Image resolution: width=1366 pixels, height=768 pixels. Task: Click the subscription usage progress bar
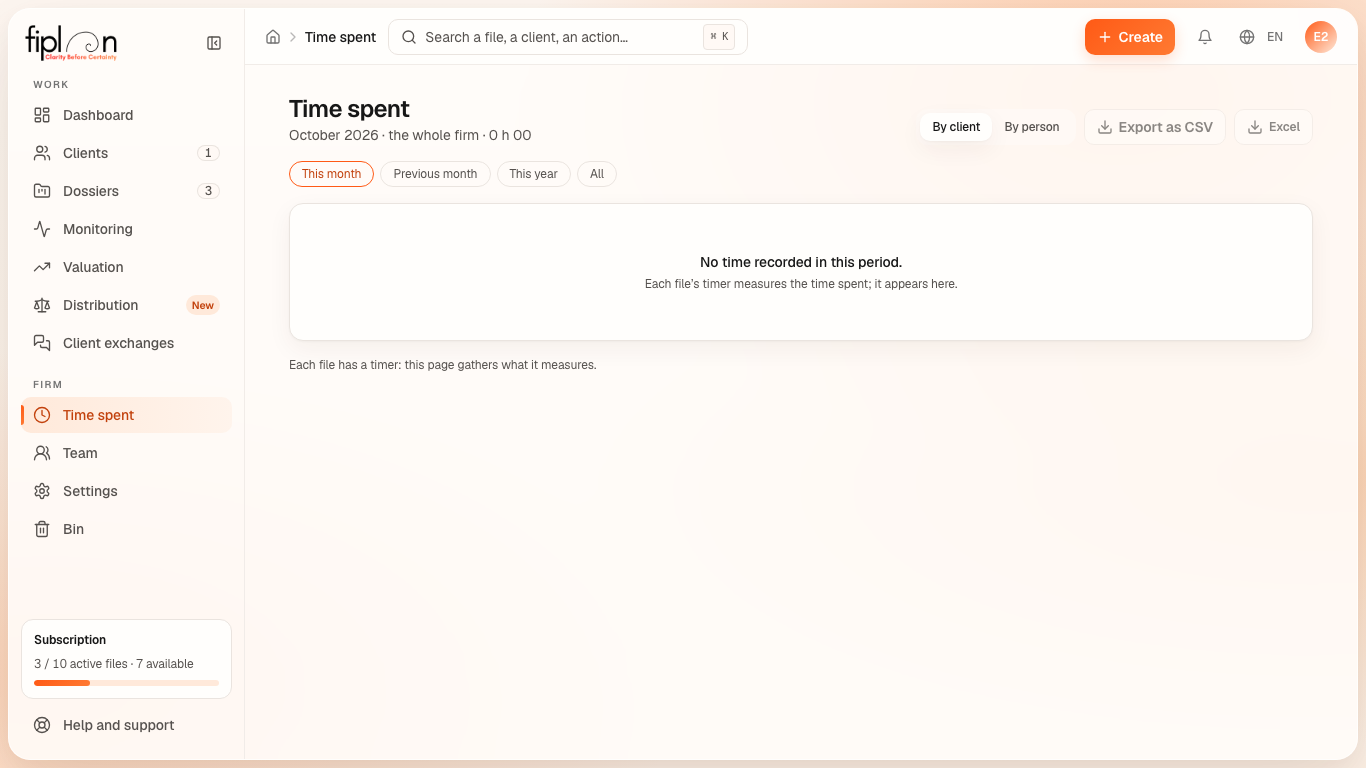tap(126, 683)
